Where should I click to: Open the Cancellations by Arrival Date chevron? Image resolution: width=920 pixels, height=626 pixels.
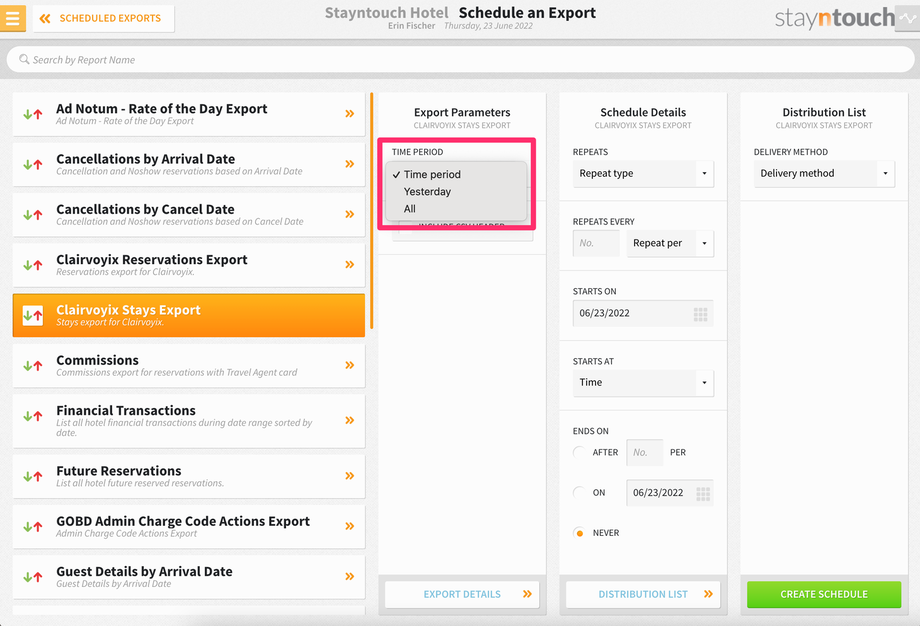pos(350,164)
